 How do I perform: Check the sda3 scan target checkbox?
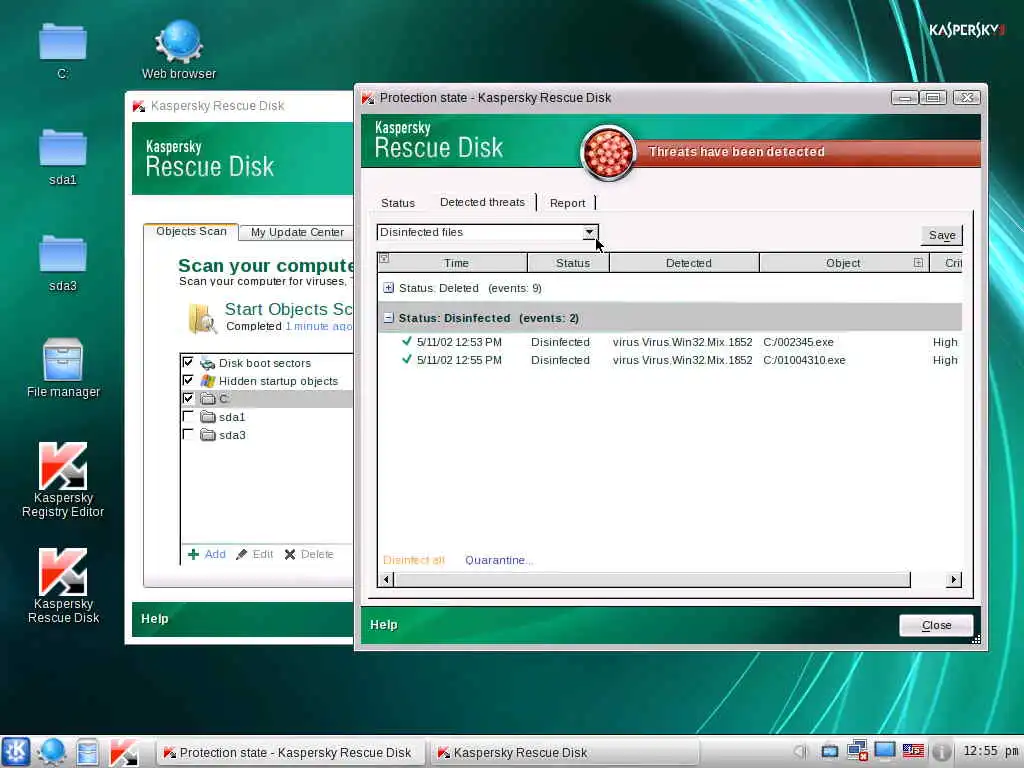(x=188, y=434)
